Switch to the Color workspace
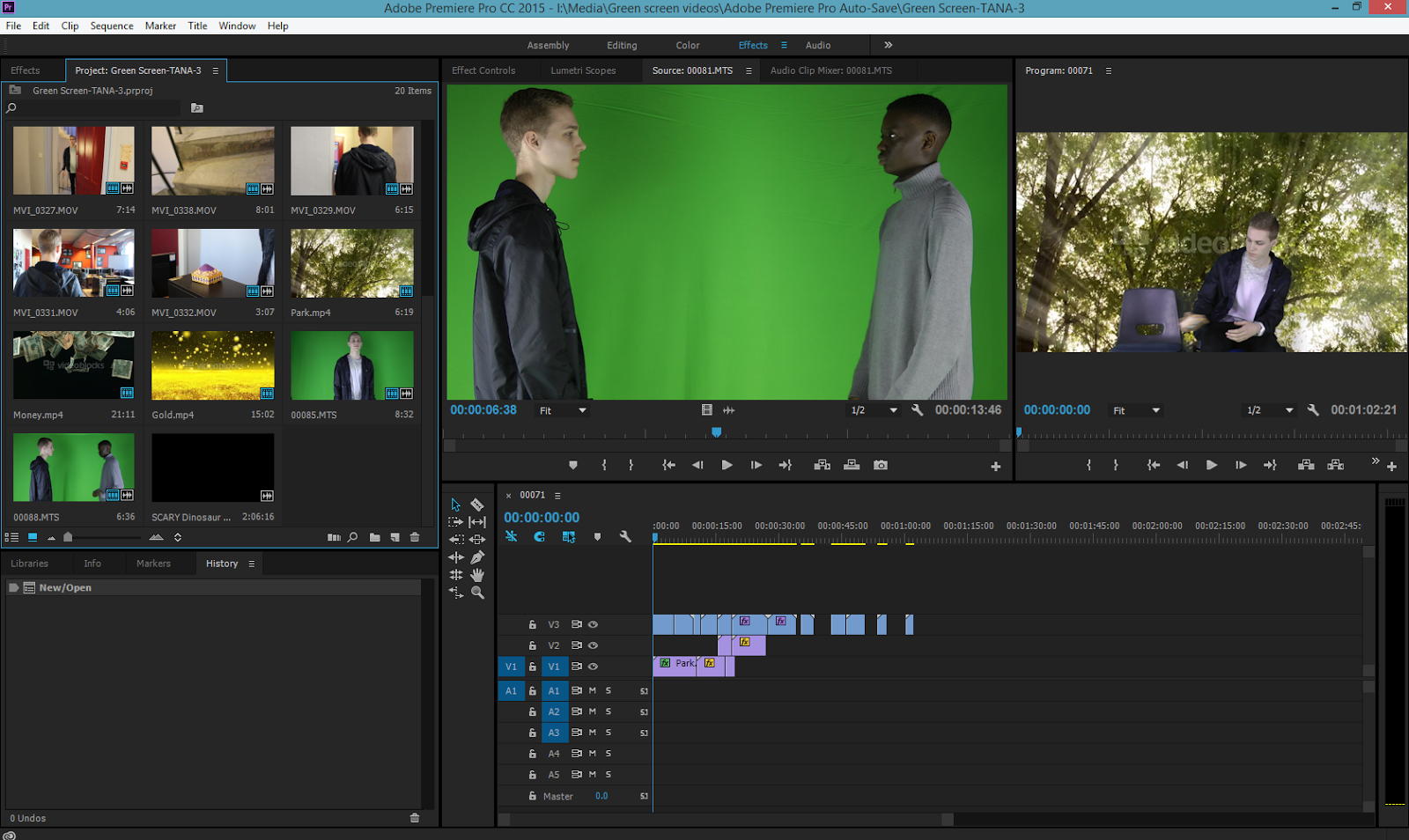The image size is (1409, 840). 687,45
